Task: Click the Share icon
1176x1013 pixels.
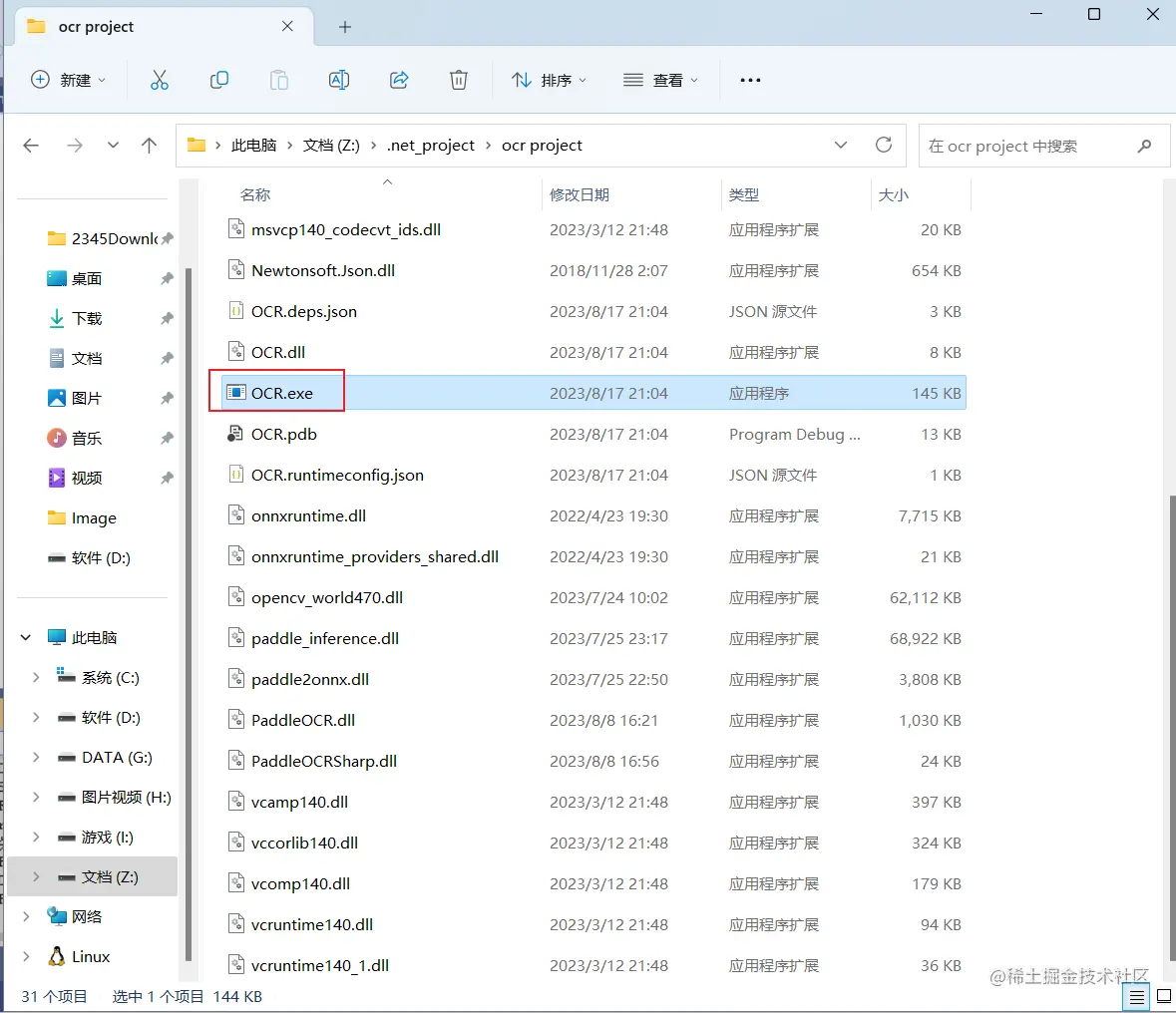Action: point(399,80)
